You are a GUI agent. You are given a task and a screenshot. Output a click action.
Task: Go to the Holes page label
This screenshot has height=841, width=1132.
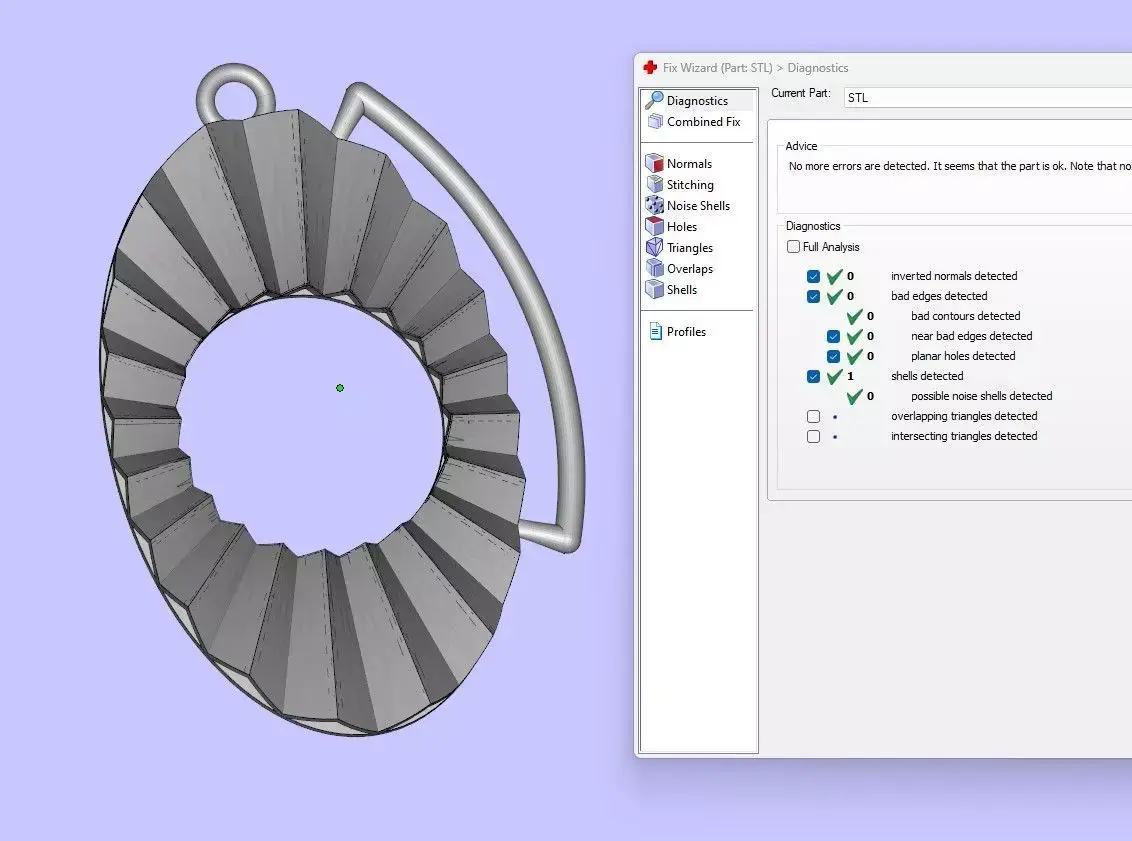click(682, 226)
